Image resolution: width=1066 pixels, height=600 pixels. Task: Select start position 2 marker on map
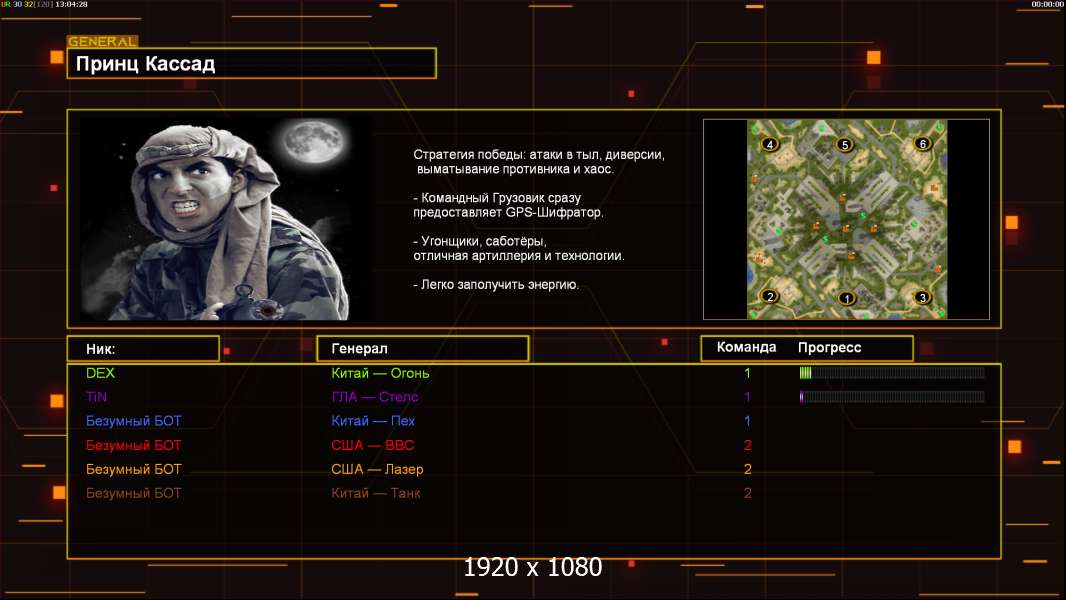(769, 296)
